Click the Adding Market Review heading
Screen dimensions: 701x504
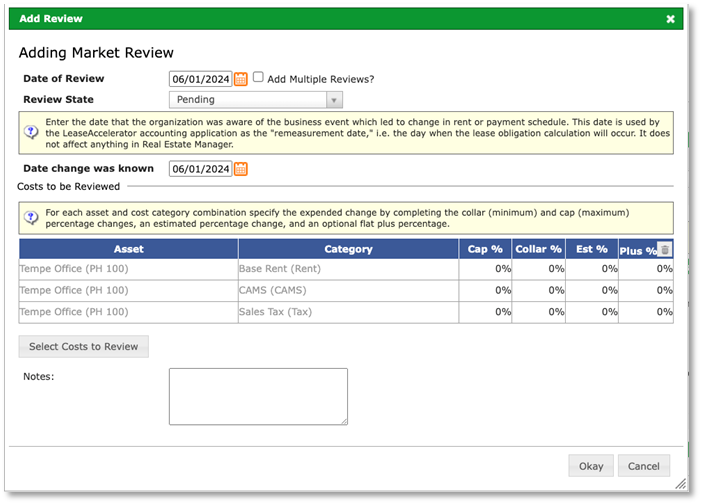pos(96,53)
